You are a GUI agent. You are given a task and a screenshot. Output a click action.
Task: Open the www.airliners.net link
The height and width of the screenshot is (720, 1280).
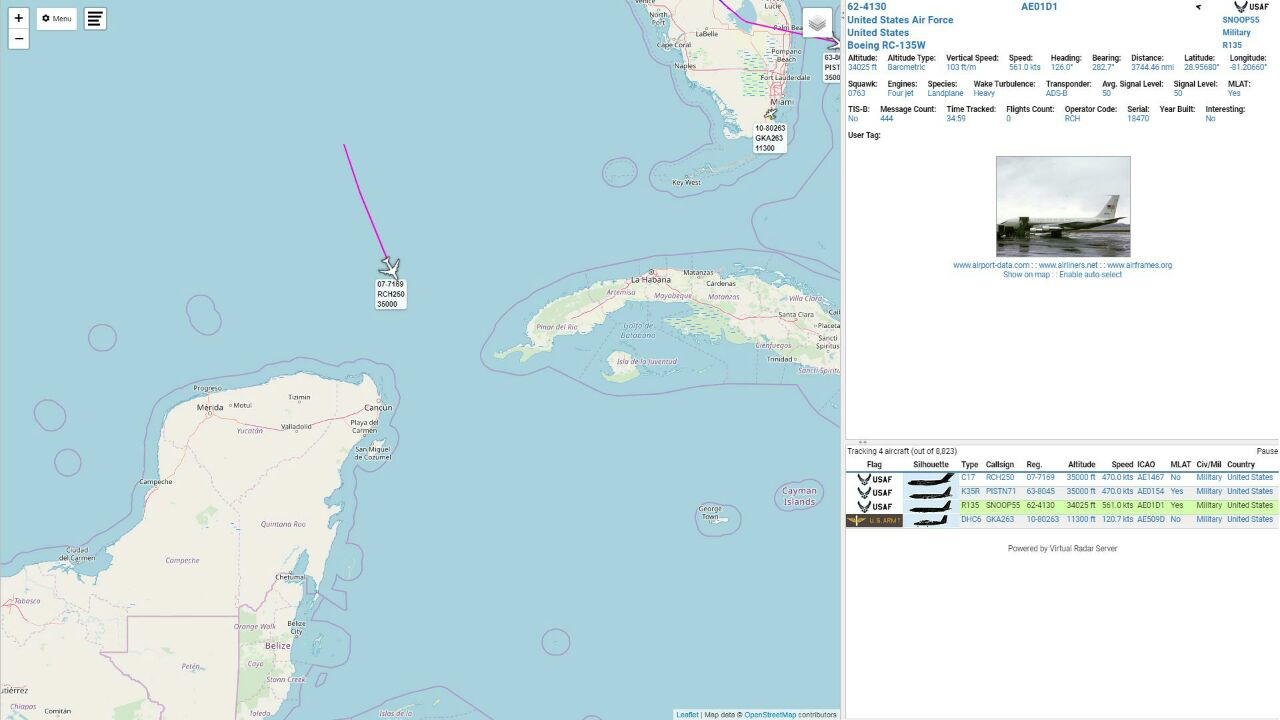(x=1068, y=265)
